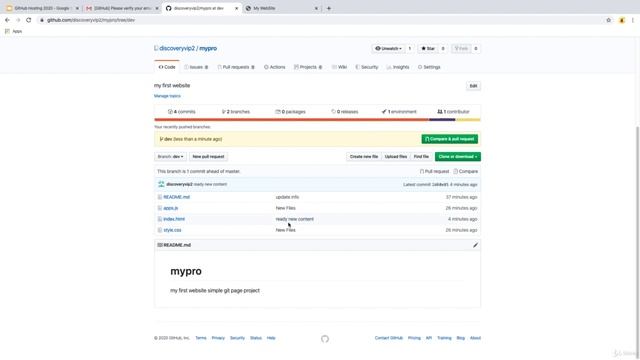Open the Pull requests tab
The image size is (640, 360).
point(236,67)
